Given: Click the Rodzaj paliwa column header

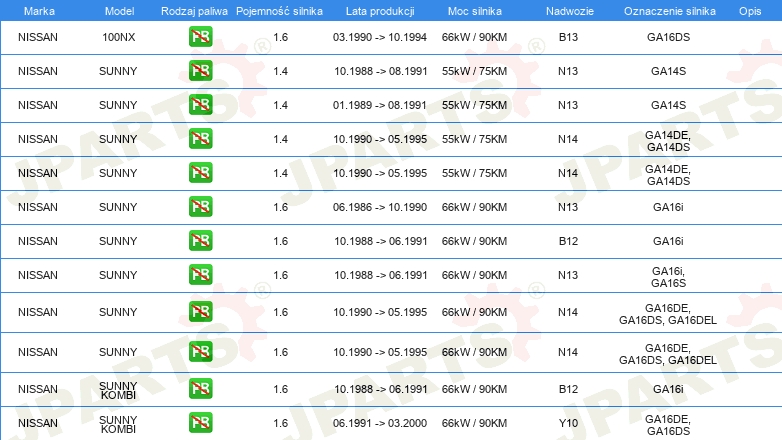Looking at the screenshot, I should click(x=194, y=11).
